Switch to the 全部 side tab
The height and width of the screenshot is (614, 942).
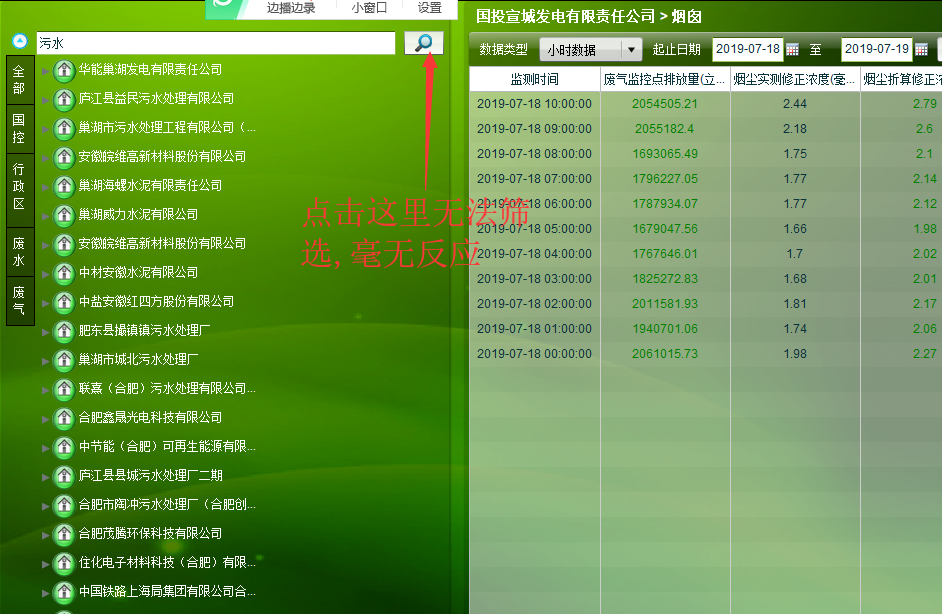coord(19,80)
